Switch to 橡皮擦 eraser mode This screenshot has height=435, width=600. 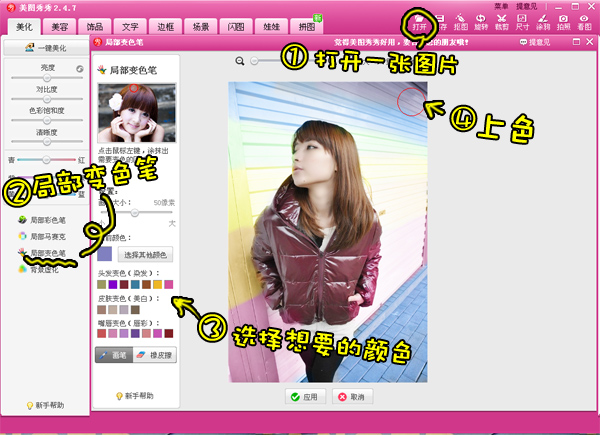click(152, 354)
